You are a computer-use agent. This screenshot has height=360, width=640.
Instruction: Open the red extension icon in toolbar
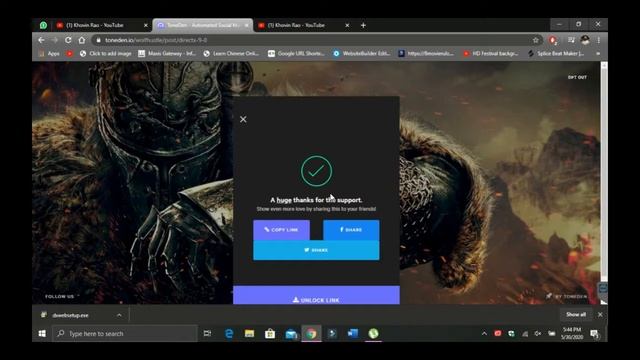click(x=553, y=40)
